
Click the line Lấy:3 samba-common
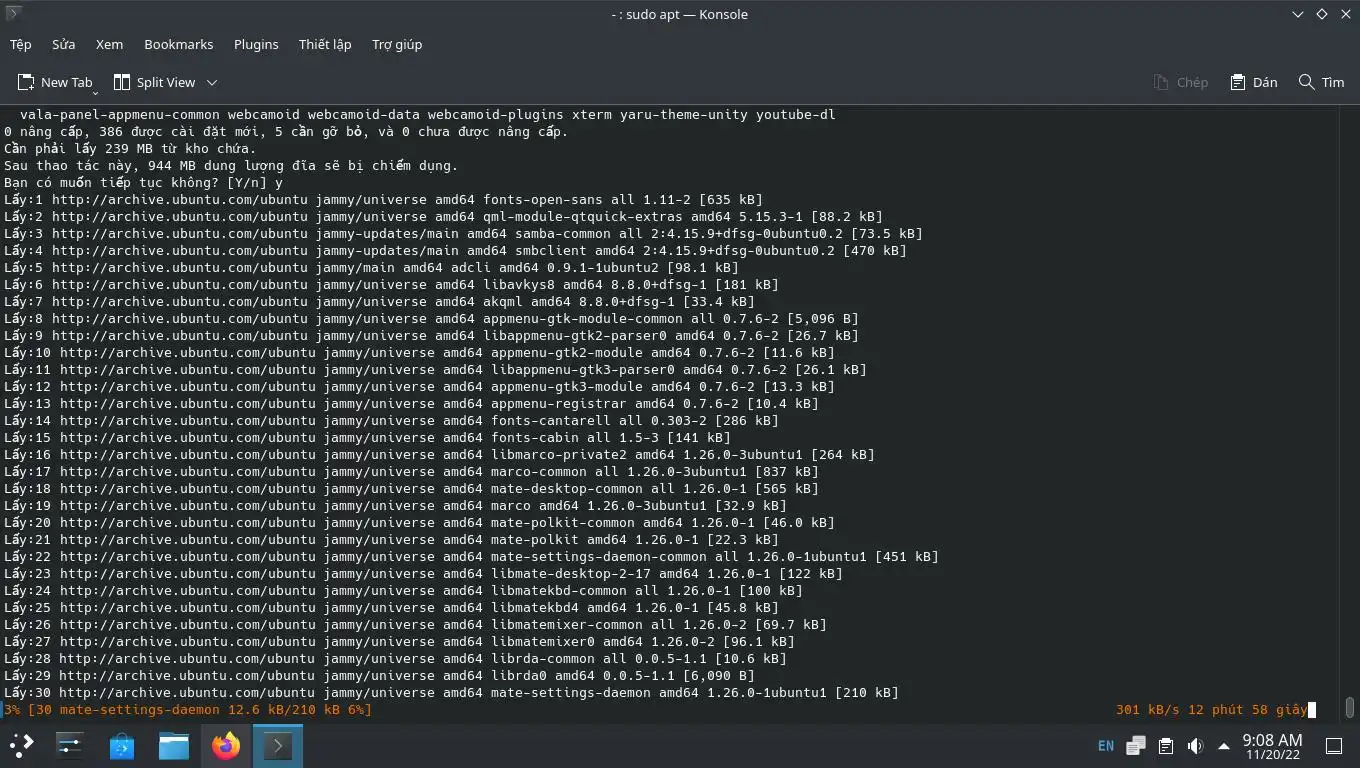pos(463,233)
